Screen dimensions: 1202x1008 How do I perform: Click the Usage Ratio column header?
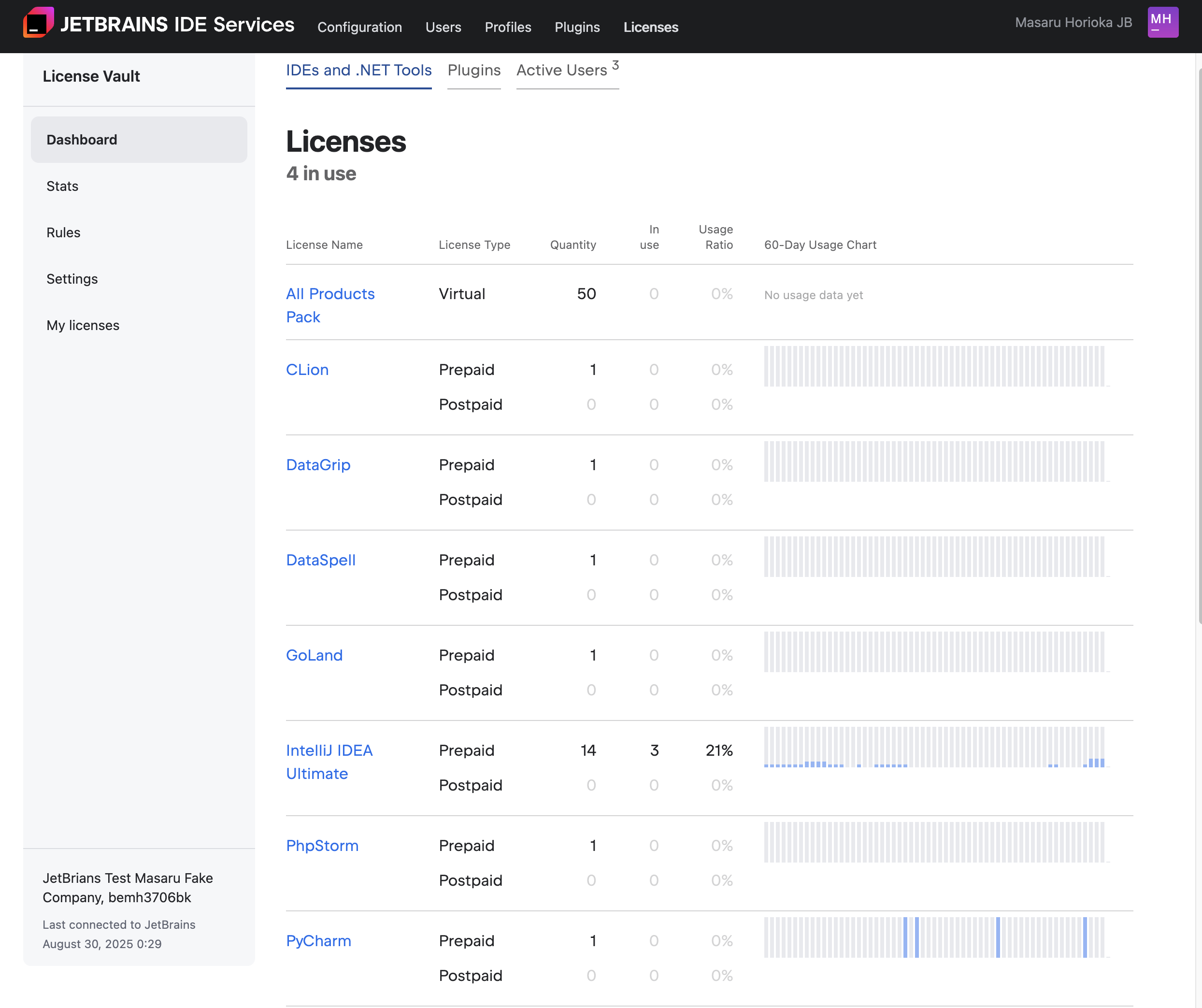[715, 237]
